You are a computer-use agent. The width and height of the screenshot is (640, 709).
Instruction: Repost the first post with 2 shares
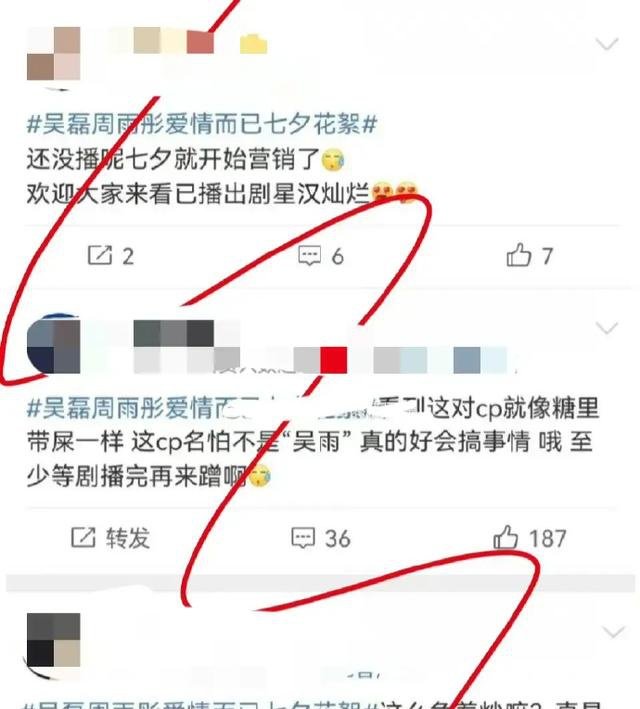[x=111, y=256]
